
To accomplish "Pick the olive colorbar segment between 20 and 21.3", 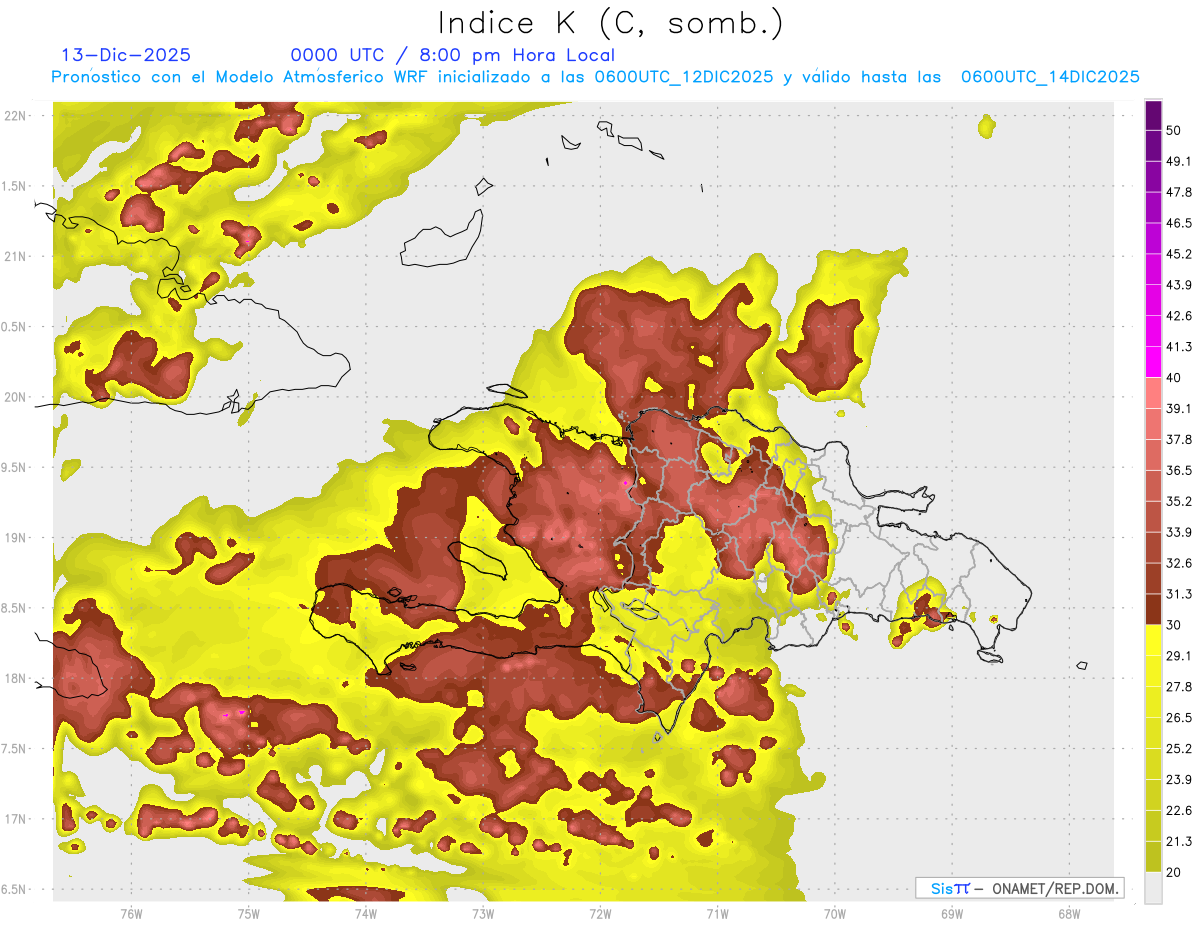I will [x=1153, y=857].
